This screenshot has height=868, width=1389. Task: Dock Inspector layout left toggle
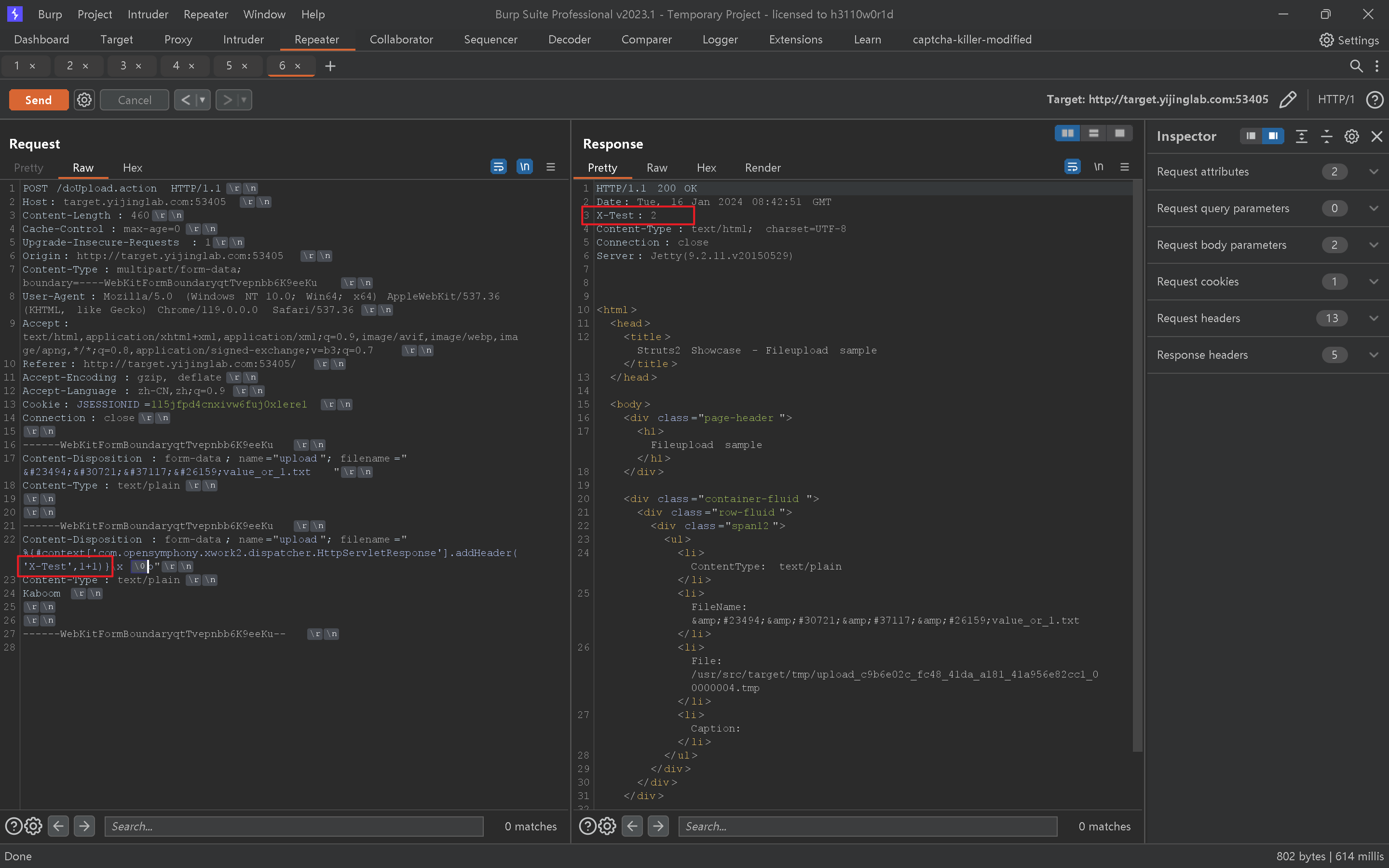pos(1251,136)
